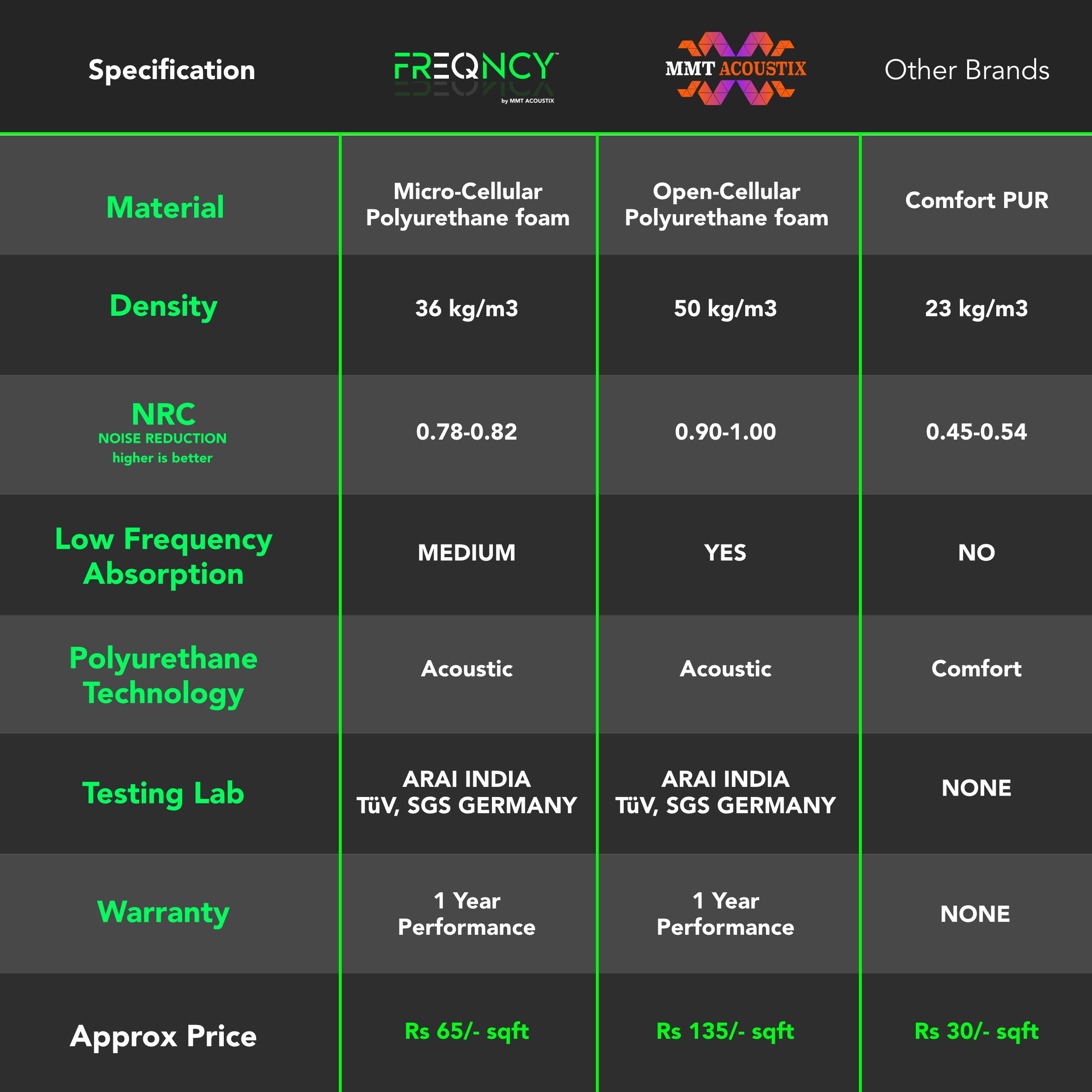The width and height of the screenshot is (1092, 1092).
Task: Select the Material row label
Action: click(165, 207)
